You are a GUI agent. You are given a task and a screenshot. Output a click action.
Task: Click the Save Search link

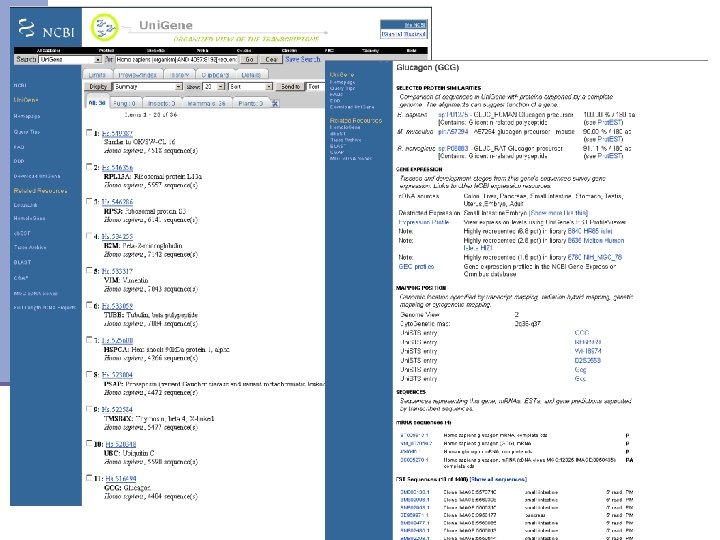pos(303,59)
